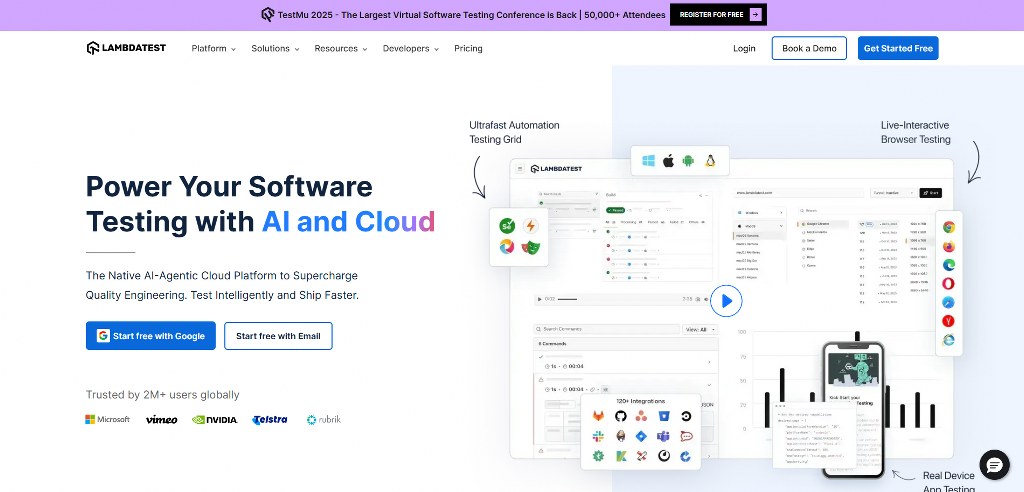
Task: Click Start free with Email
Action: pyautogui.click(x=278, y=336)
